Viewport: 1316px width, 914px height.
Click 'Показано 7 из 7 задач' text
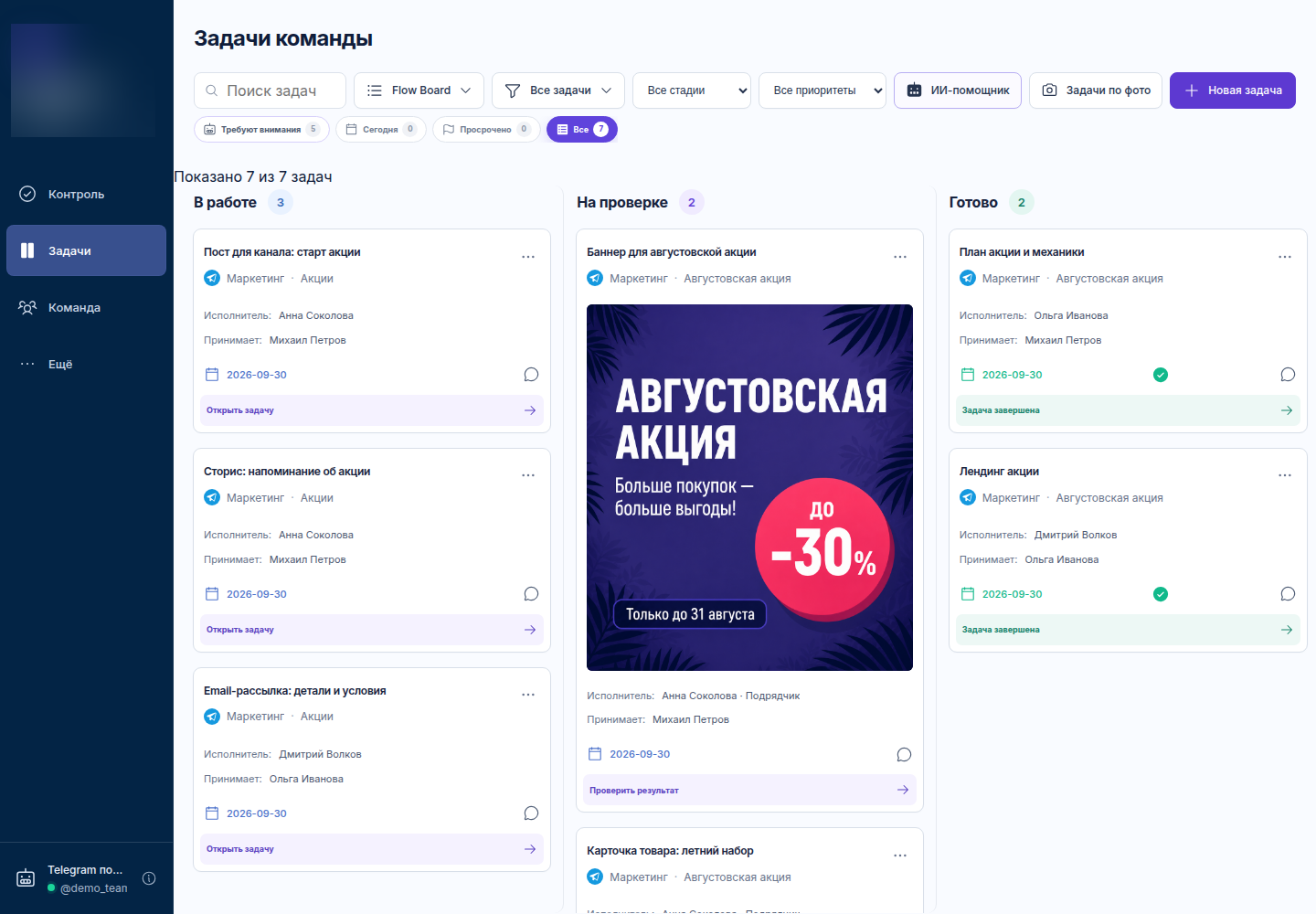click(253, 176)
